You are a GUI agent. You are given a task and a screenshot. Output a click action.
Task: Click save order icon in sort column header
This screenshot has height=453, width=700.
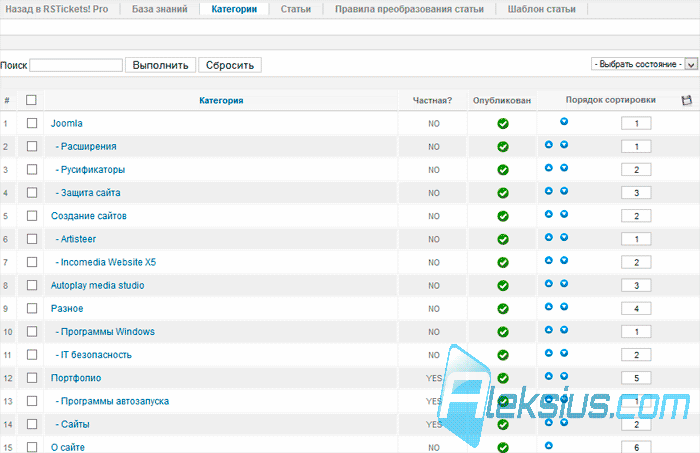click(x=687, y=100)
